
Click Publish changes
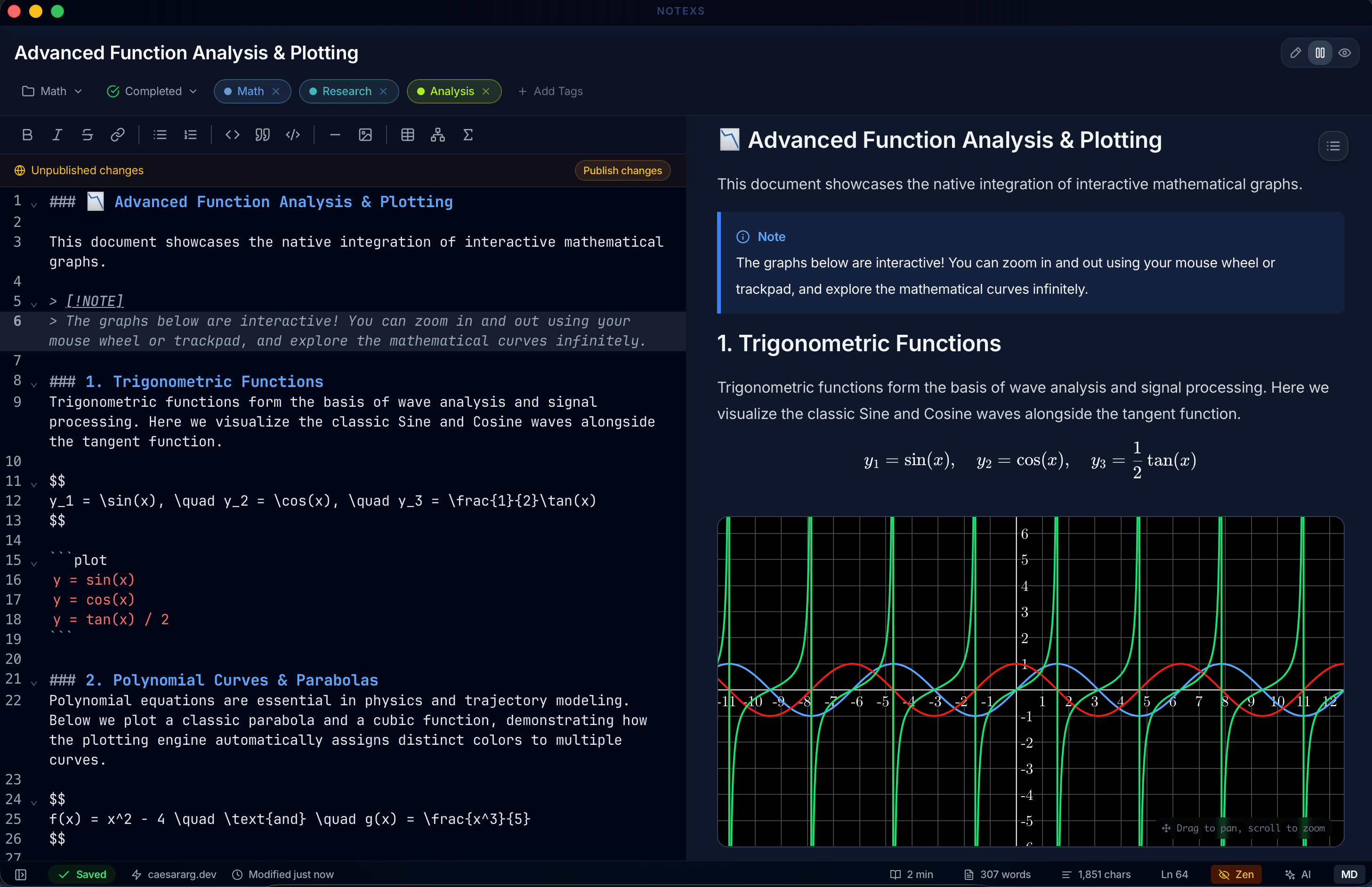(622, 170)
